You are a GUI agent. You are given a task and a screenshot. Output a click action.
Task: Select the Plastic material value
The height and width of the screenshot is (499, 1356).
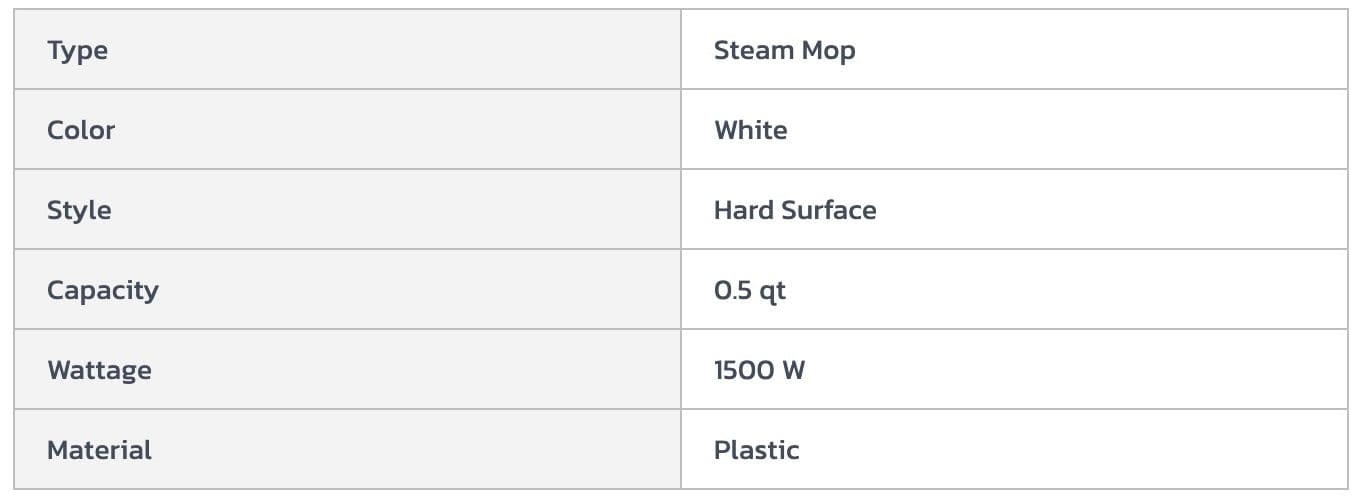(756, 450)
